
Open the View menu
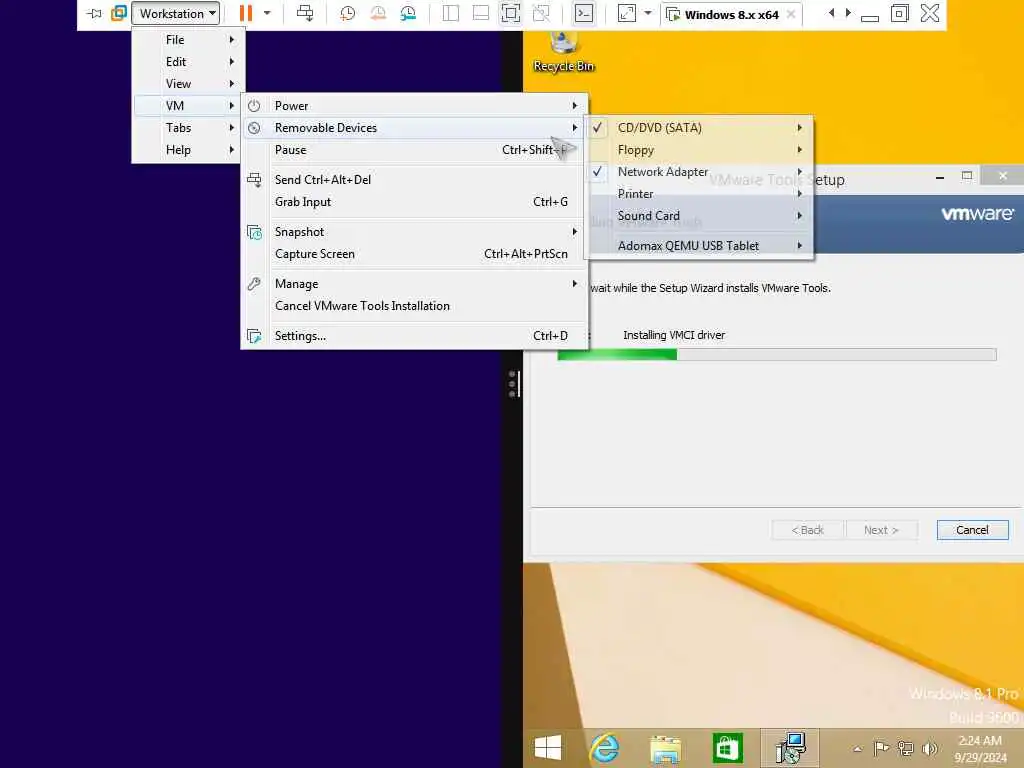[x=188, y=84]
